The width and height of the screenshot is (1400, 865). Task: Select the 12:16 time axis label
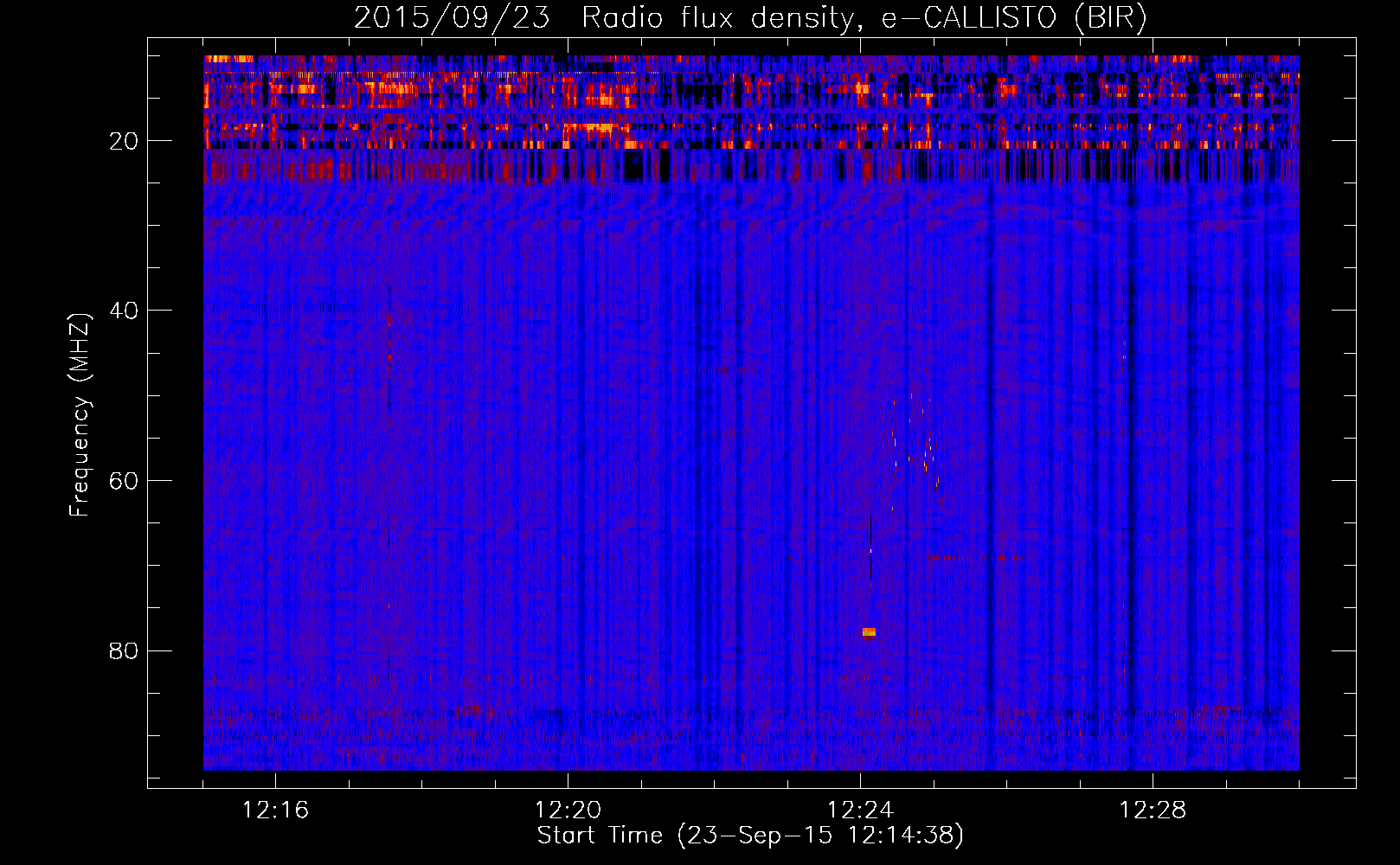click(275, 811)
